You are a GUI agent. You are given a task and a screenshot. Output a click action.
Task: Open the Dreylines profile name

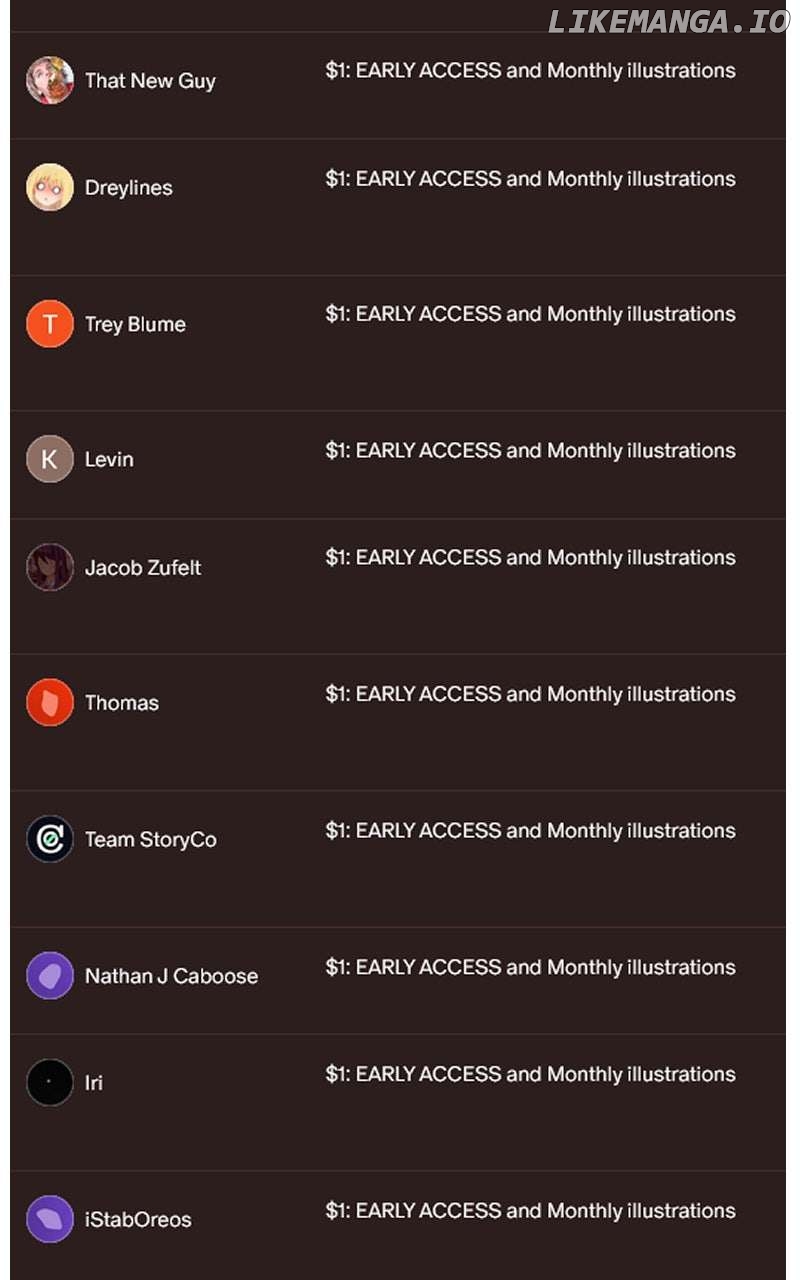click(x=128, y=188)
